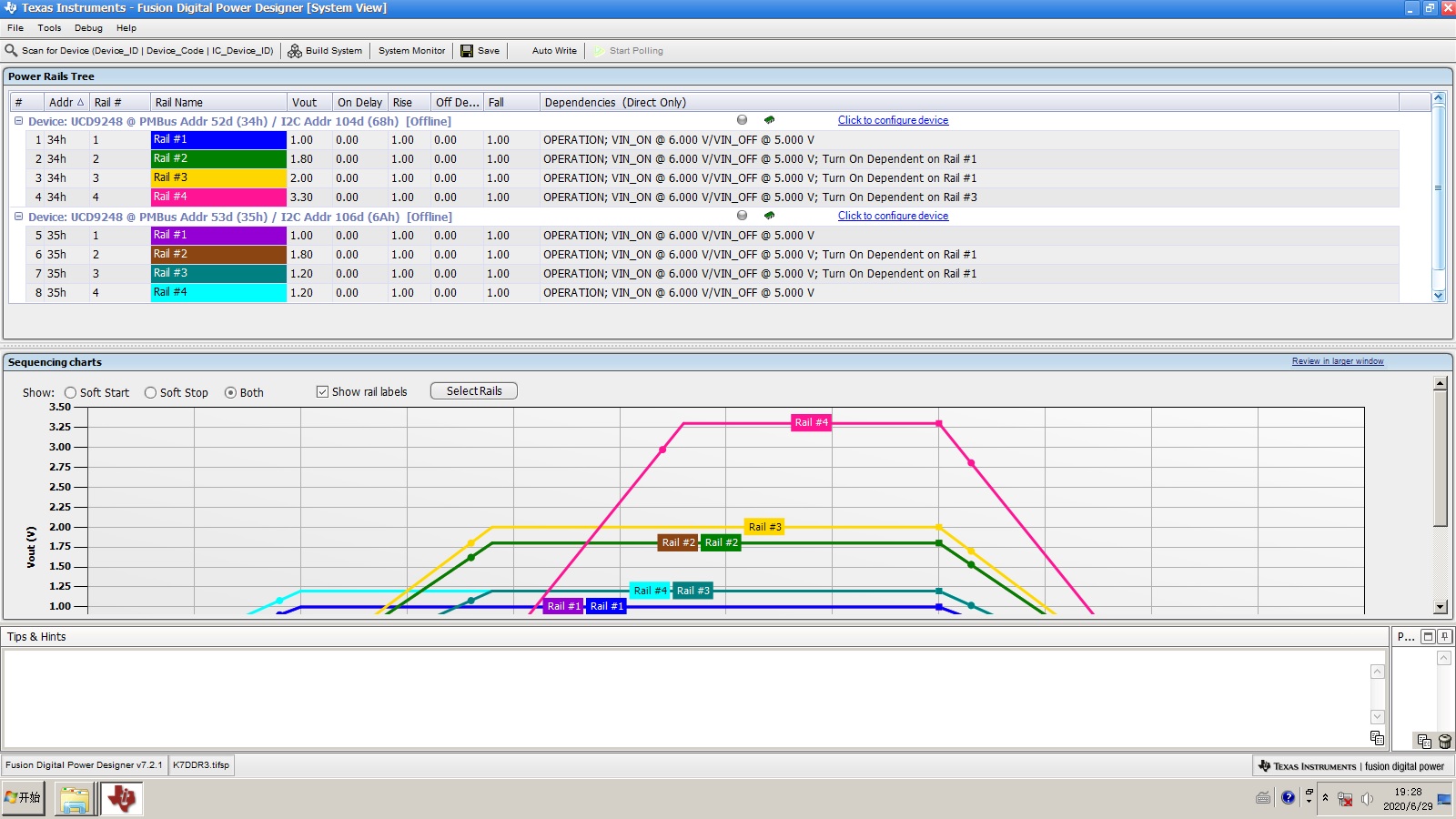Viewport: 1456px width, 819px height.
Task: Open the Debug menu
Action: [x=88, y=28]
